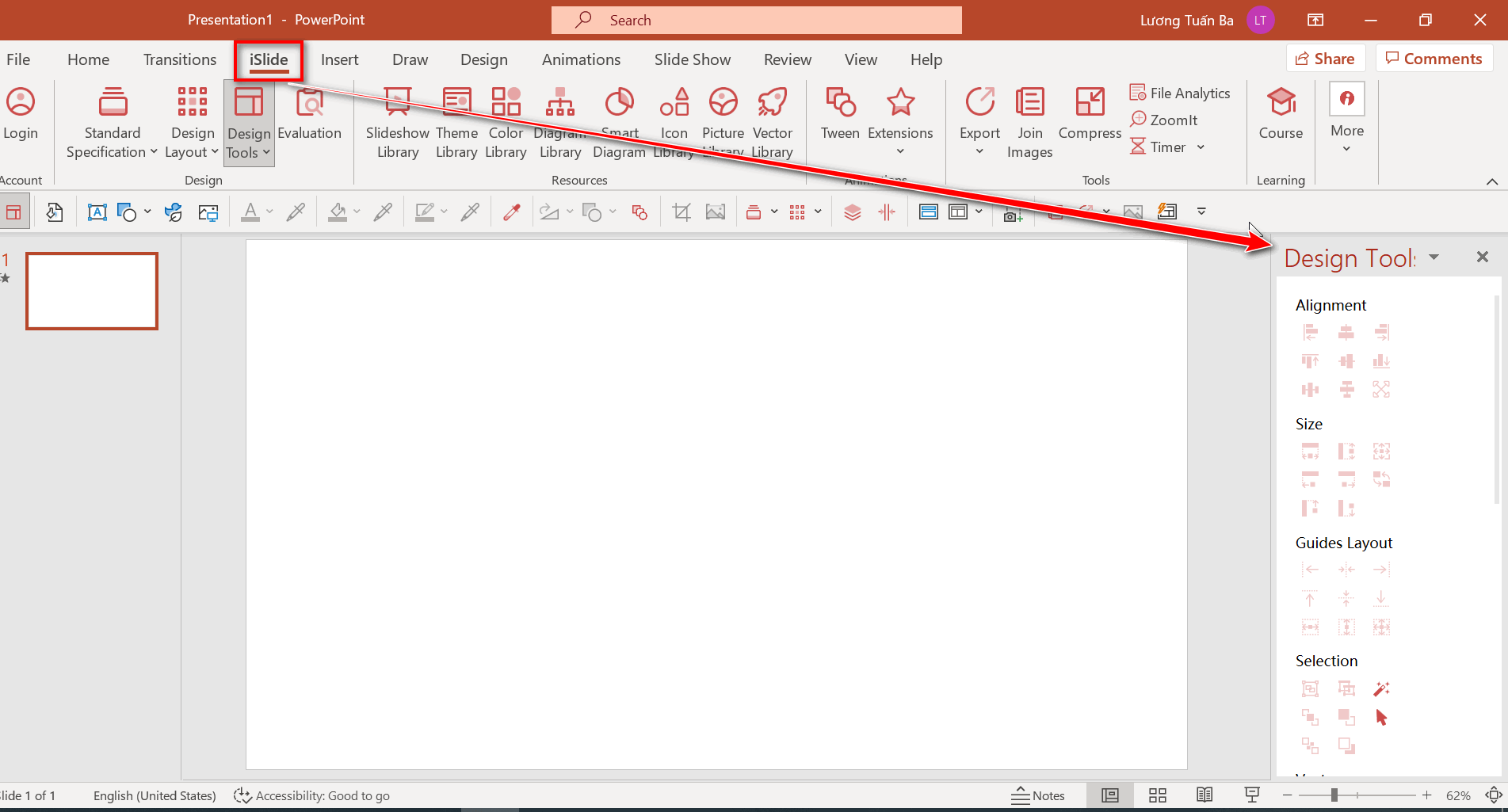Viewport: 1508px width, 812px height.
Task: Click the swap-size icon in Size section
Action: pos(1381,479)
